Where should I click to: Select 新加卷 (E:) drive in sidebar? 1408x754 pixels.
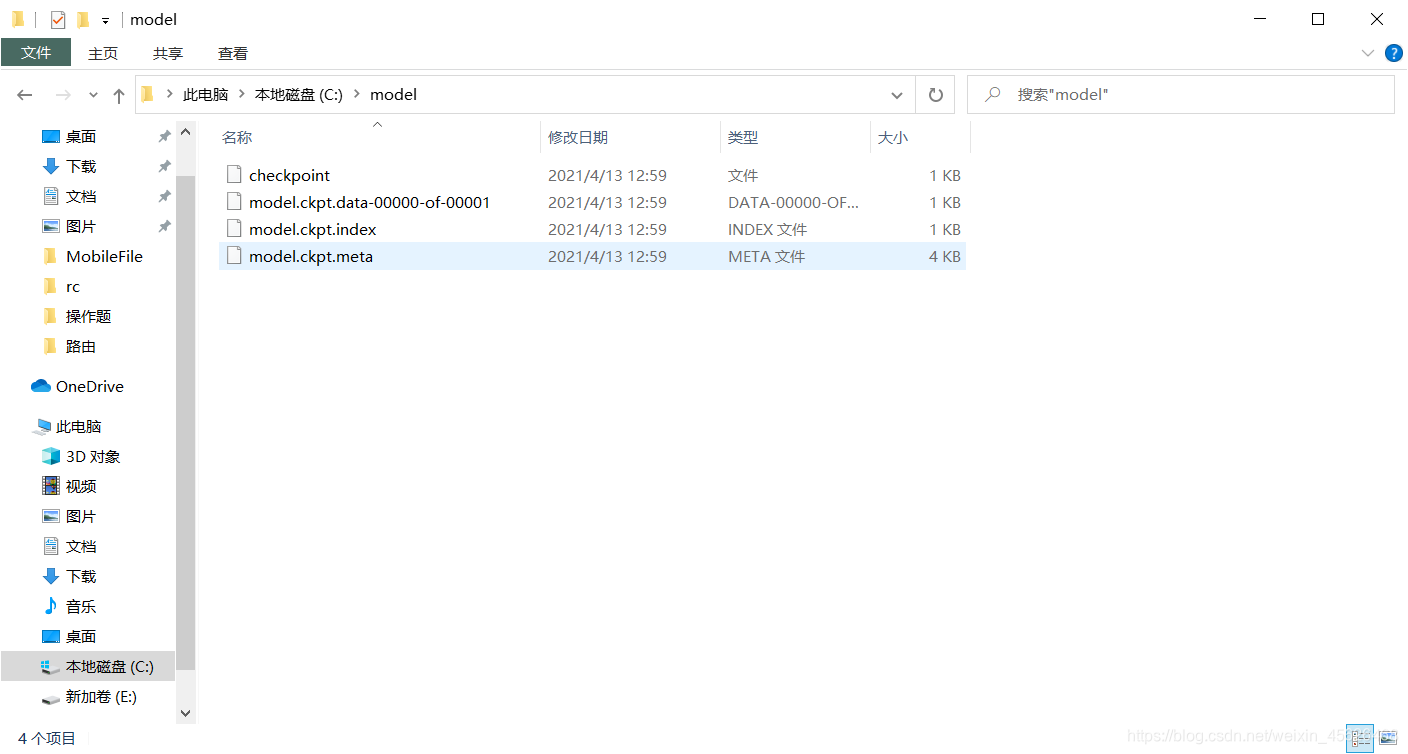point(101,696)
